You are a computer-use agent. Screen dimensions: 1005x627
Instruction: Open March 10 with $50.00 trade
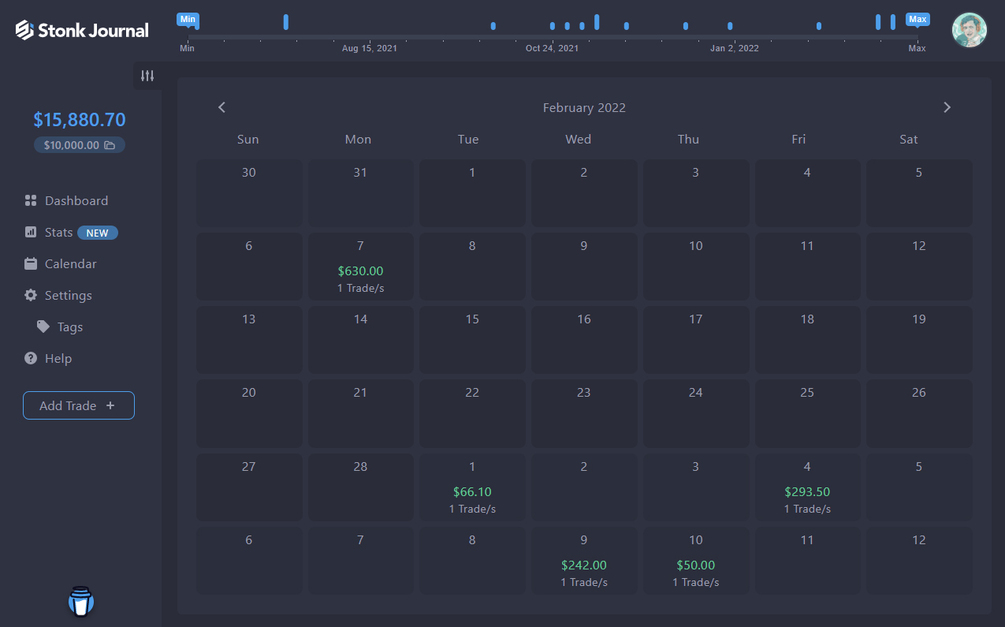point(695,560)
